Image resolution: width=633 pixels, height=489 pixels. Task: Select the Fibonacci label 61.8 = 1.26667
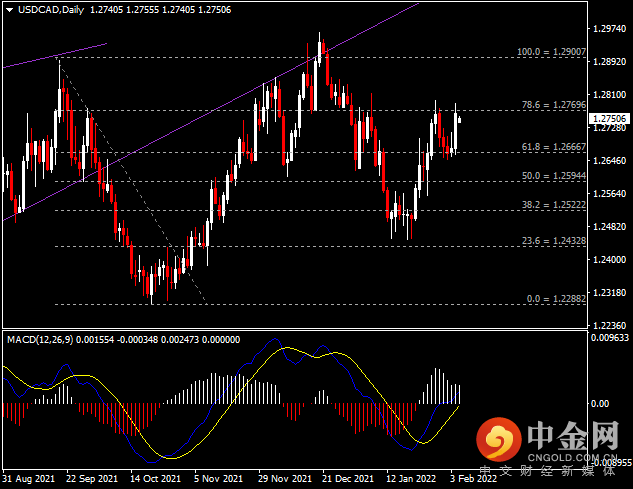pyautogui.click(x=554, y=147)
